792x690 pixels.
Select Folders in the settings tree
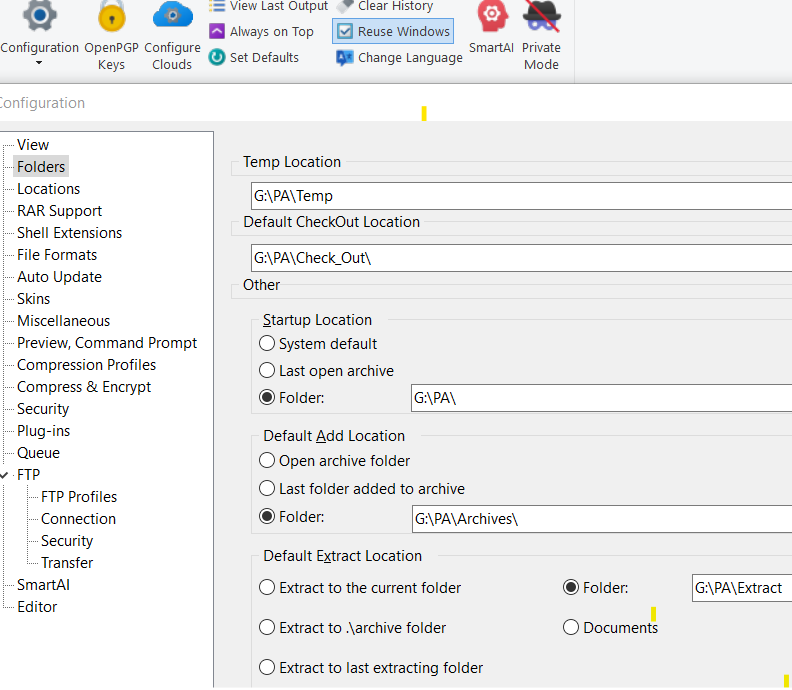[41, 167]
